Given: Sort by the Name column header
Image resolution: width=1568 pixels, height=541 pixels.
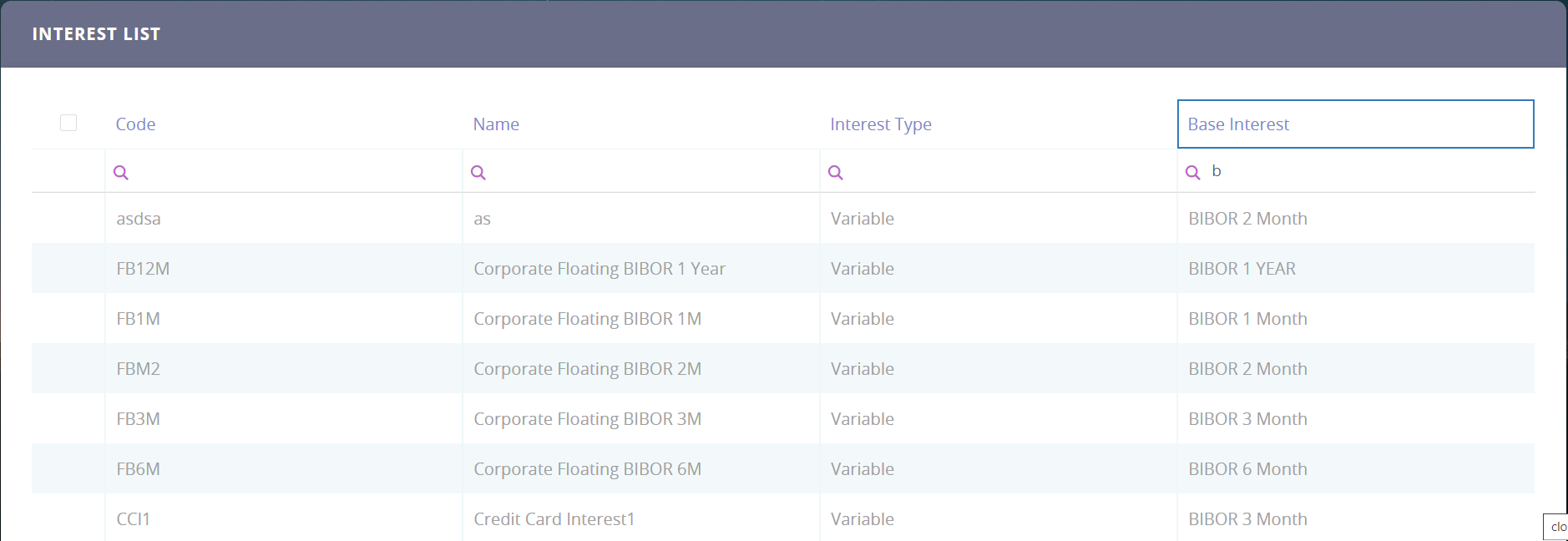Looking at the screenshot, I should click(x=496, y=124).
